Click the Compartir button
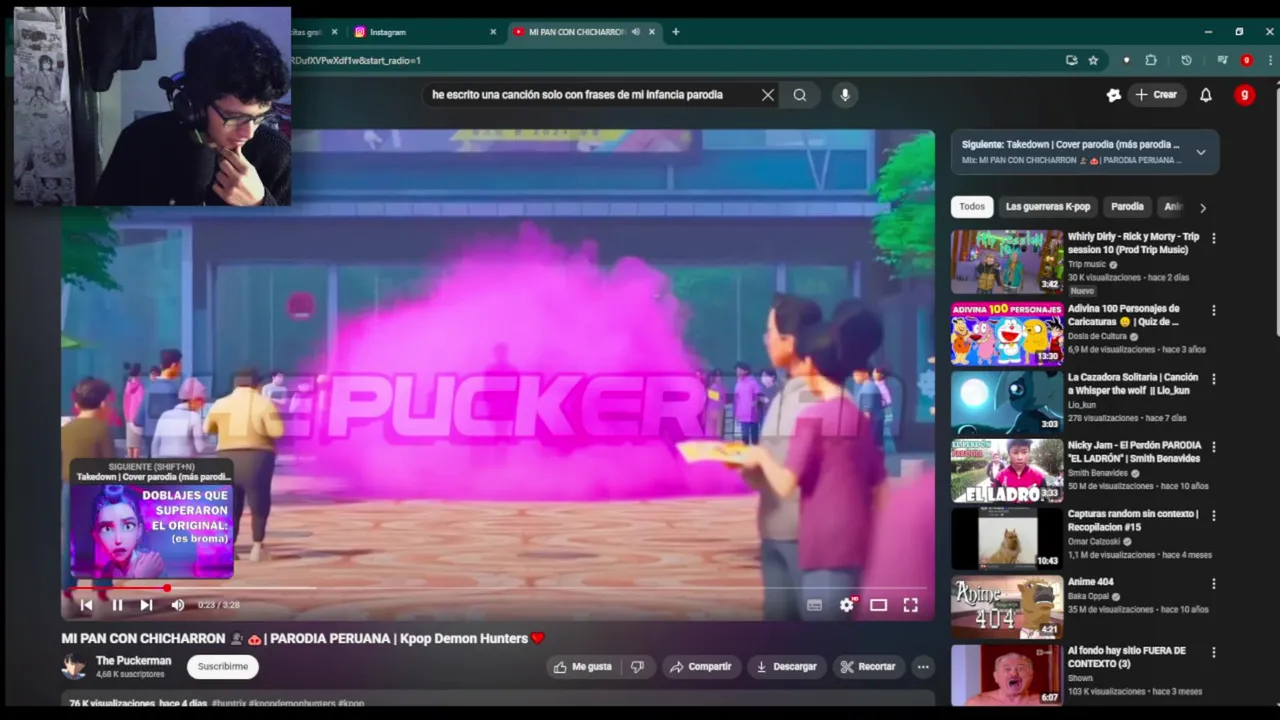The width and height of the screenshot is (1280, 720). coord(700,667)
